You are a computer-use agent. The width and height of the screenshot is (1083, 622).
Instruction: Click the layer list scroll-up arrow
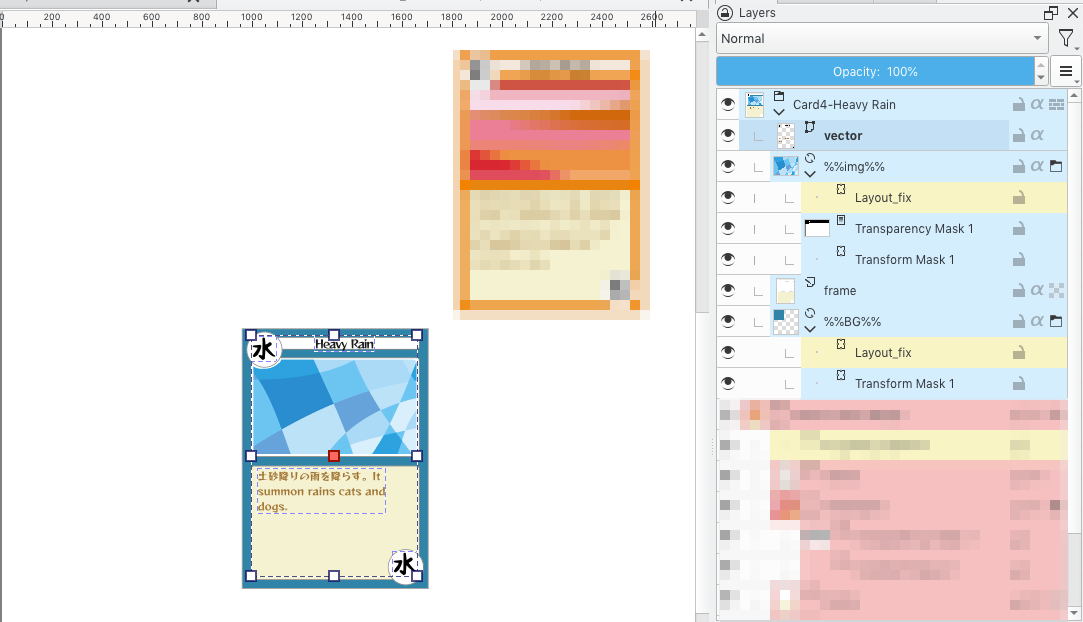[1075, 96]
